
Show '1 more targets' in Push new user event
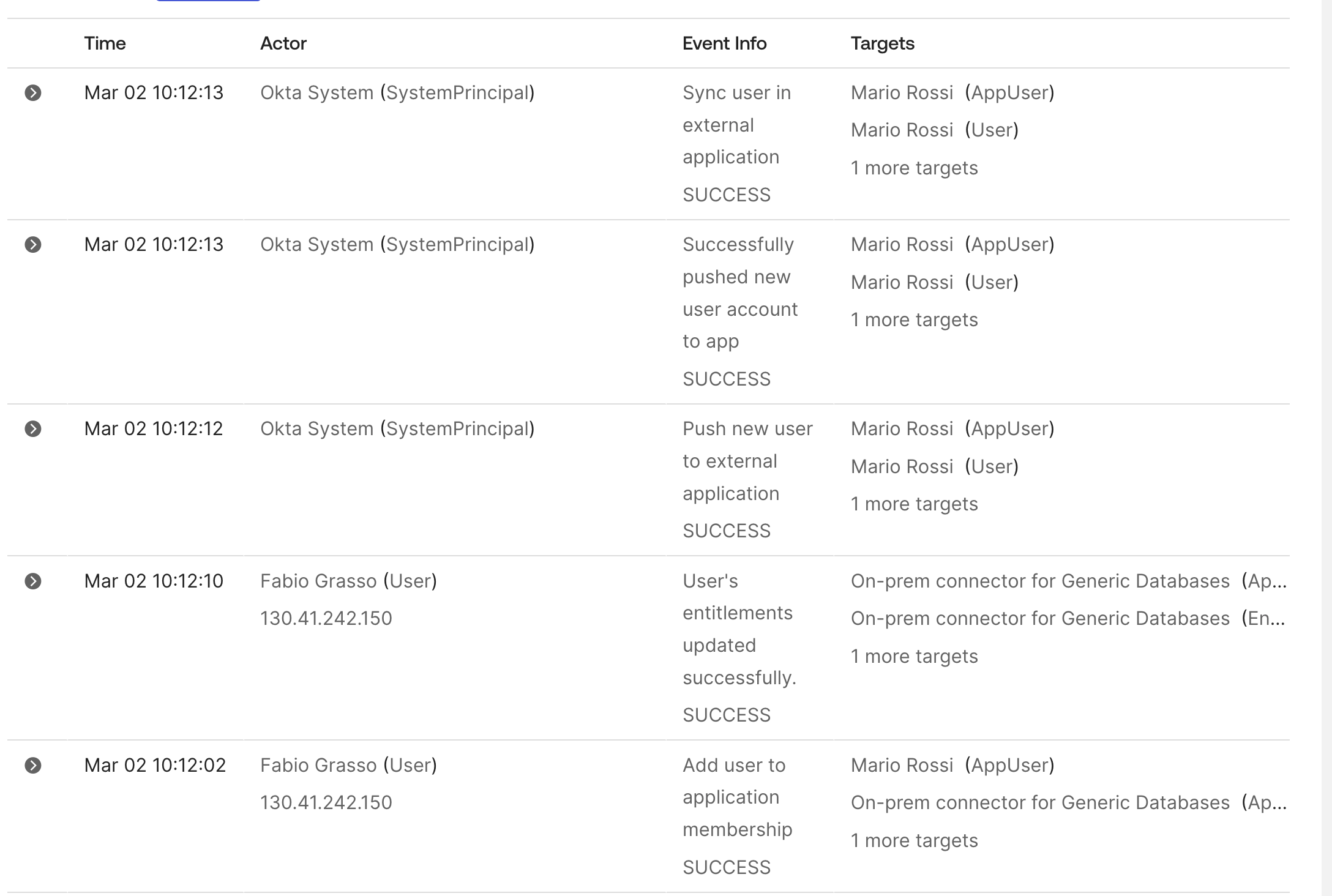(914, 504)
